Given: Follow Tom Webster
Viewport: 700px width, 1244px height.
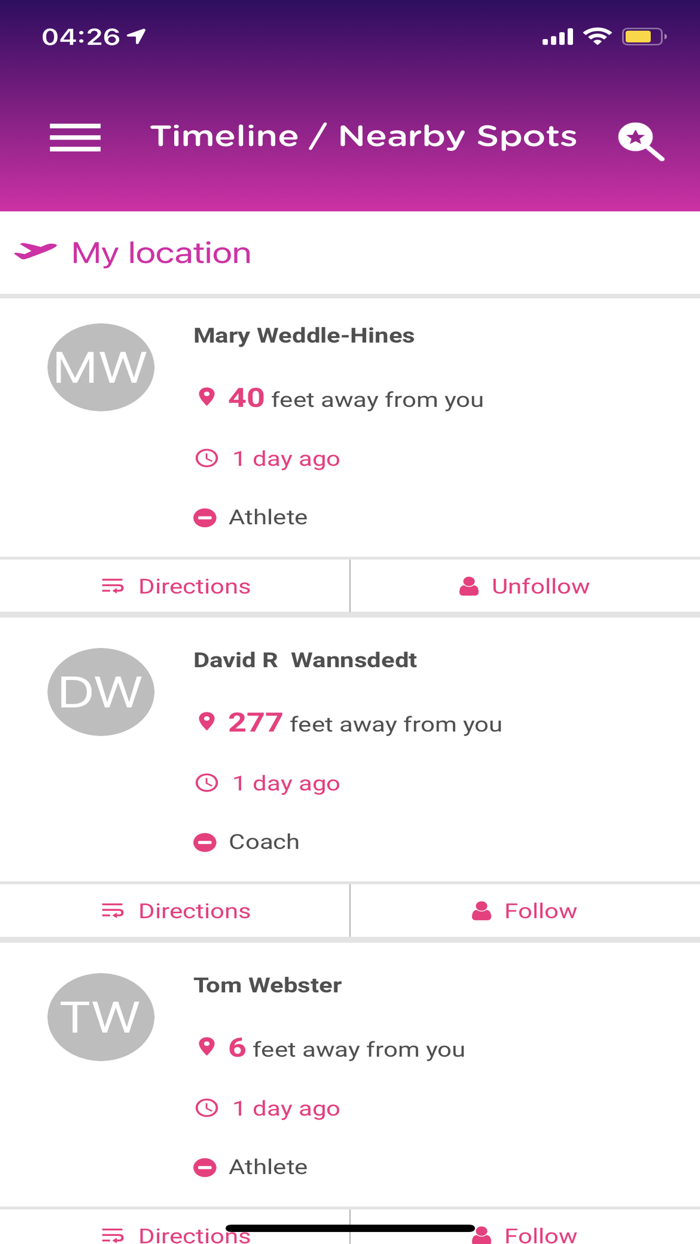Looking at the screenshot, I should point(525,1235).
